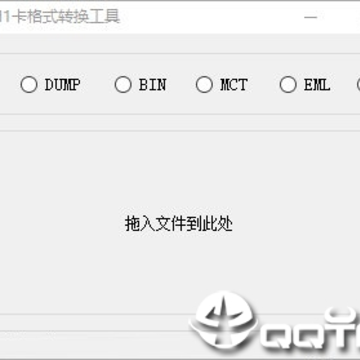The image size is (360, 360).
Task: Select the DUMP format radio button
Action: 29,84
